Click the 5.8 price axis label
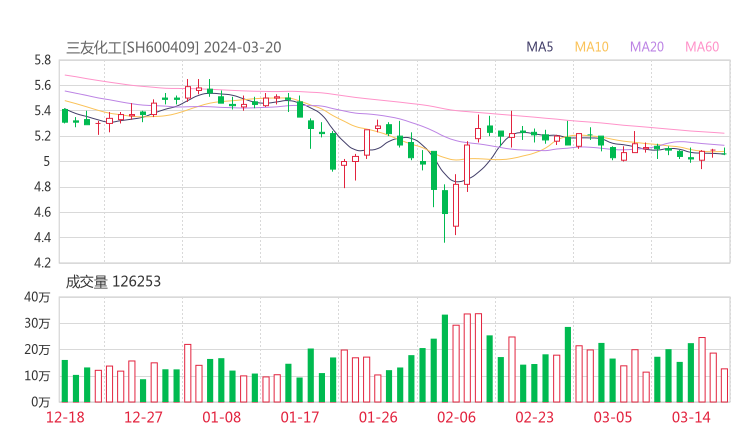Viewport: 740px width, 440px height. pos(42,60)
